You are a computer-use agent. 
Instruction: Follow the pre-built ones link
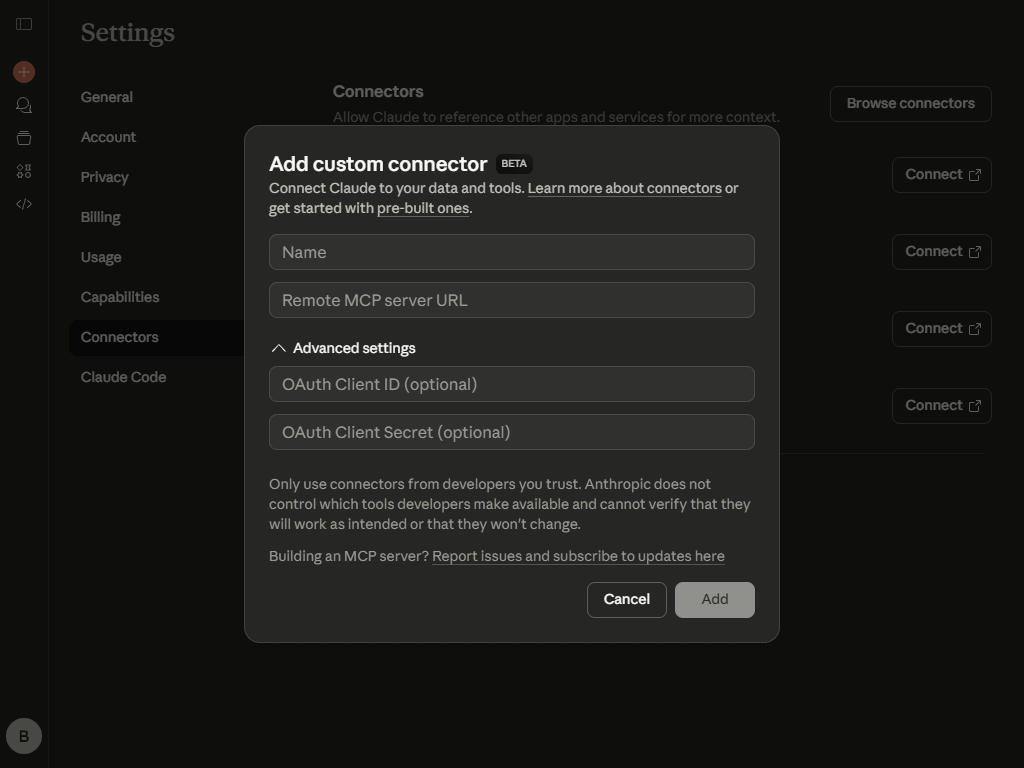[422, 208]
